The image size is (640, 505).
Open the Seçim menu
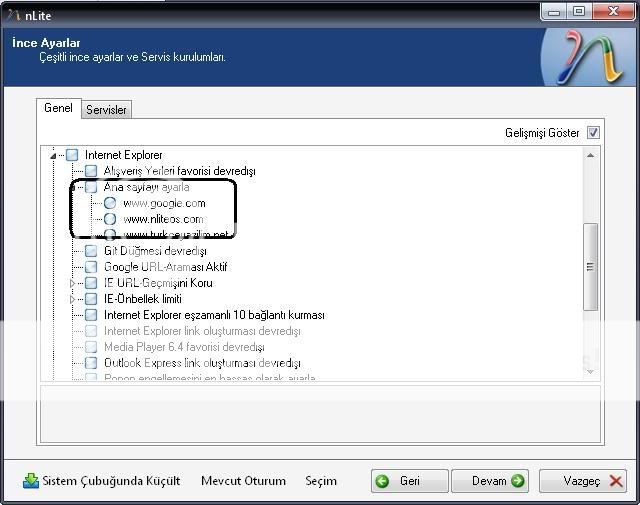point(321,481)
